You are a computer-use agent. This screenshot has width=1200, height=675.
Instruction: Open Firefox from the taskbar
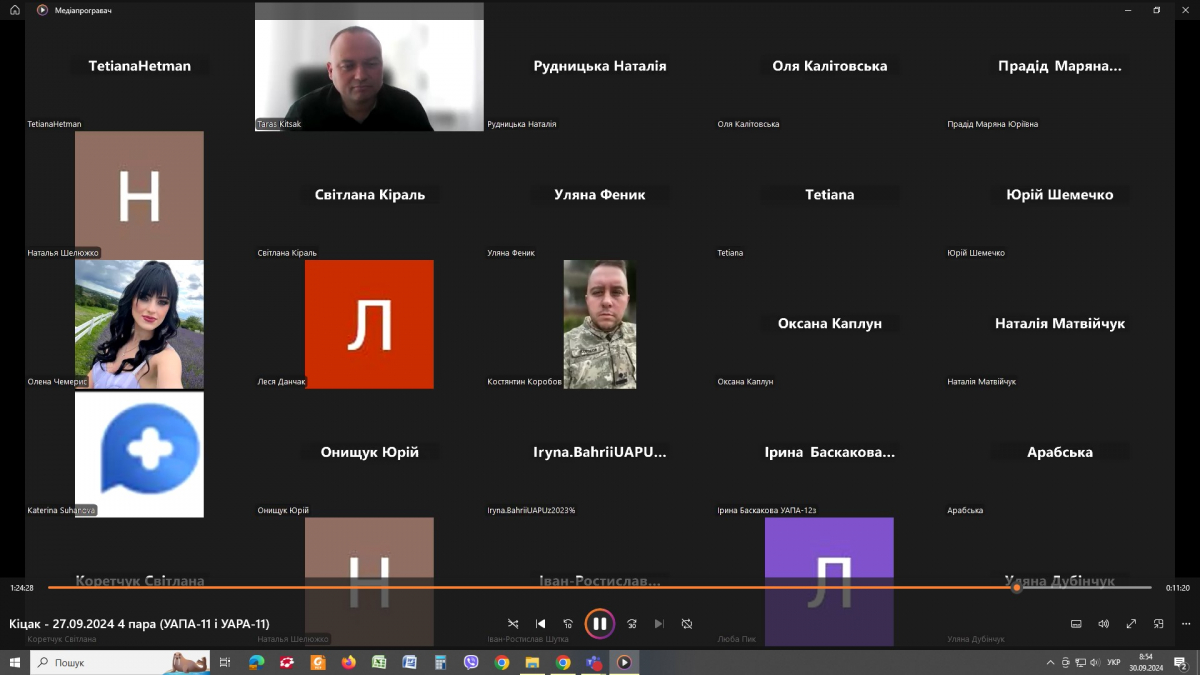click(348, 662)
